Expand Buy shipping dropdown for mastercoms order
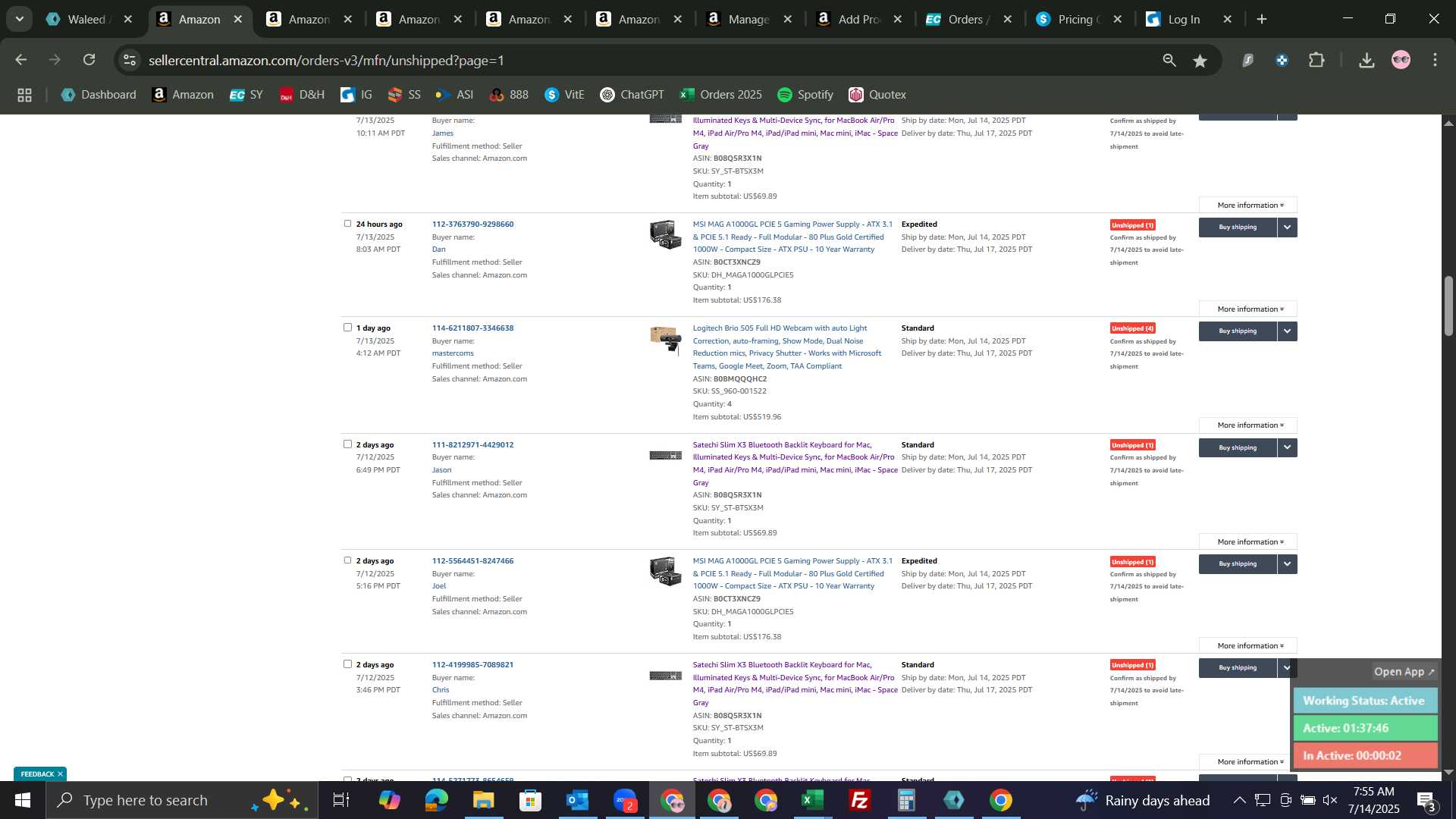The width and height of the screenshot is (1456, 819). pyautogui.click(x=1287, y=331)
